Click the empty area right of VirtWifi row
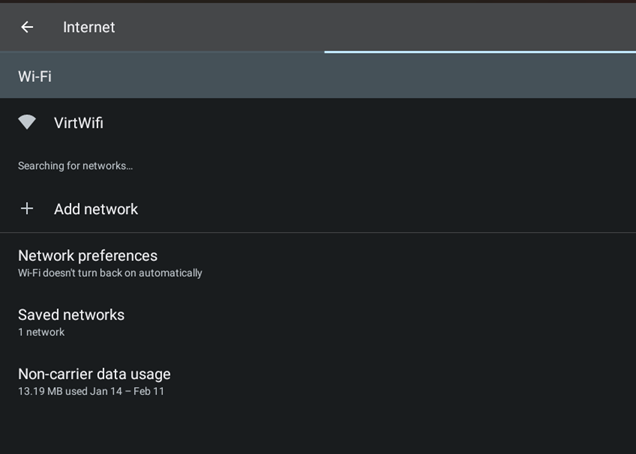 point(400,123)
